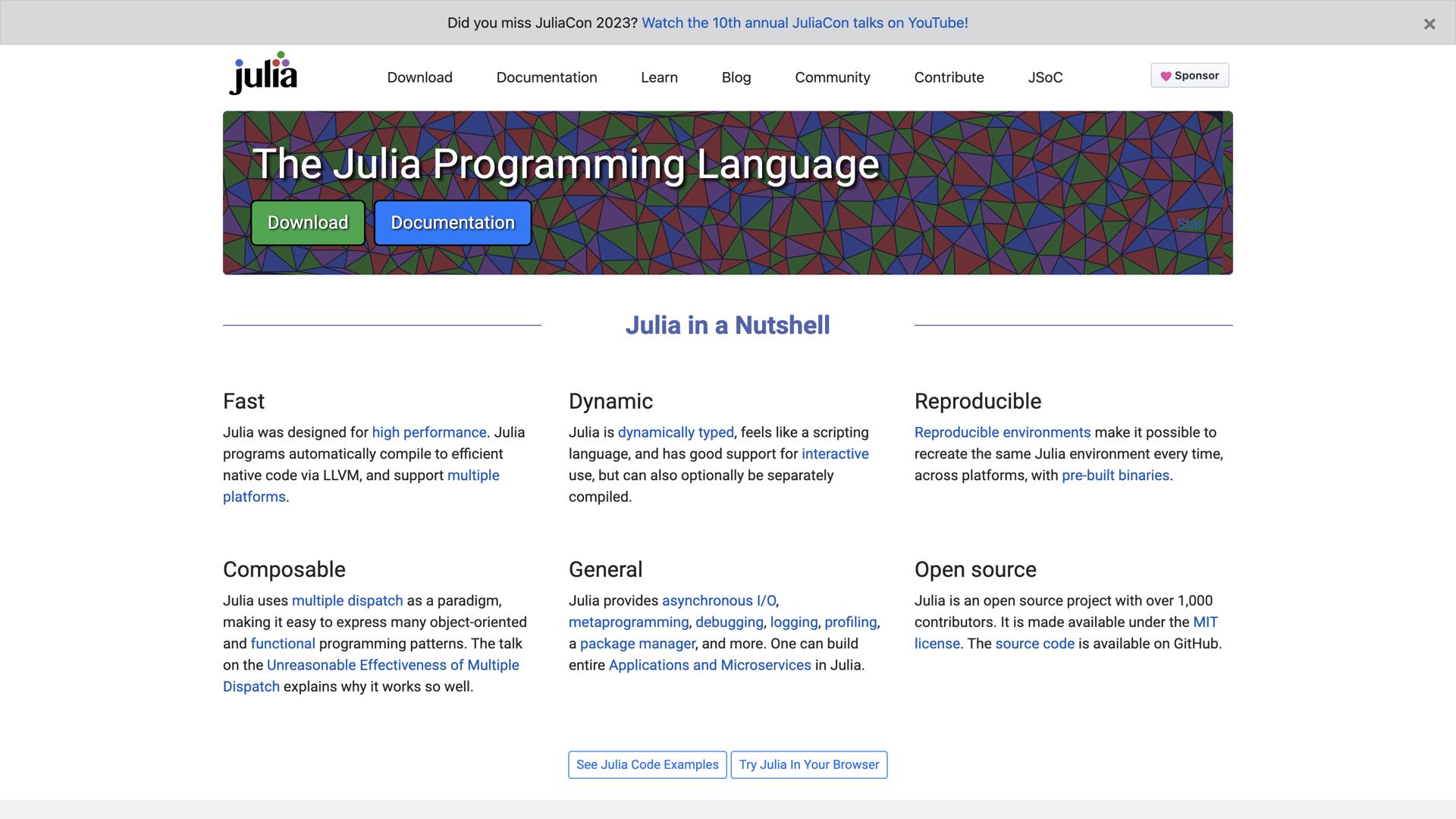
Task: Open the Community menu item
Action: [832, 77]
